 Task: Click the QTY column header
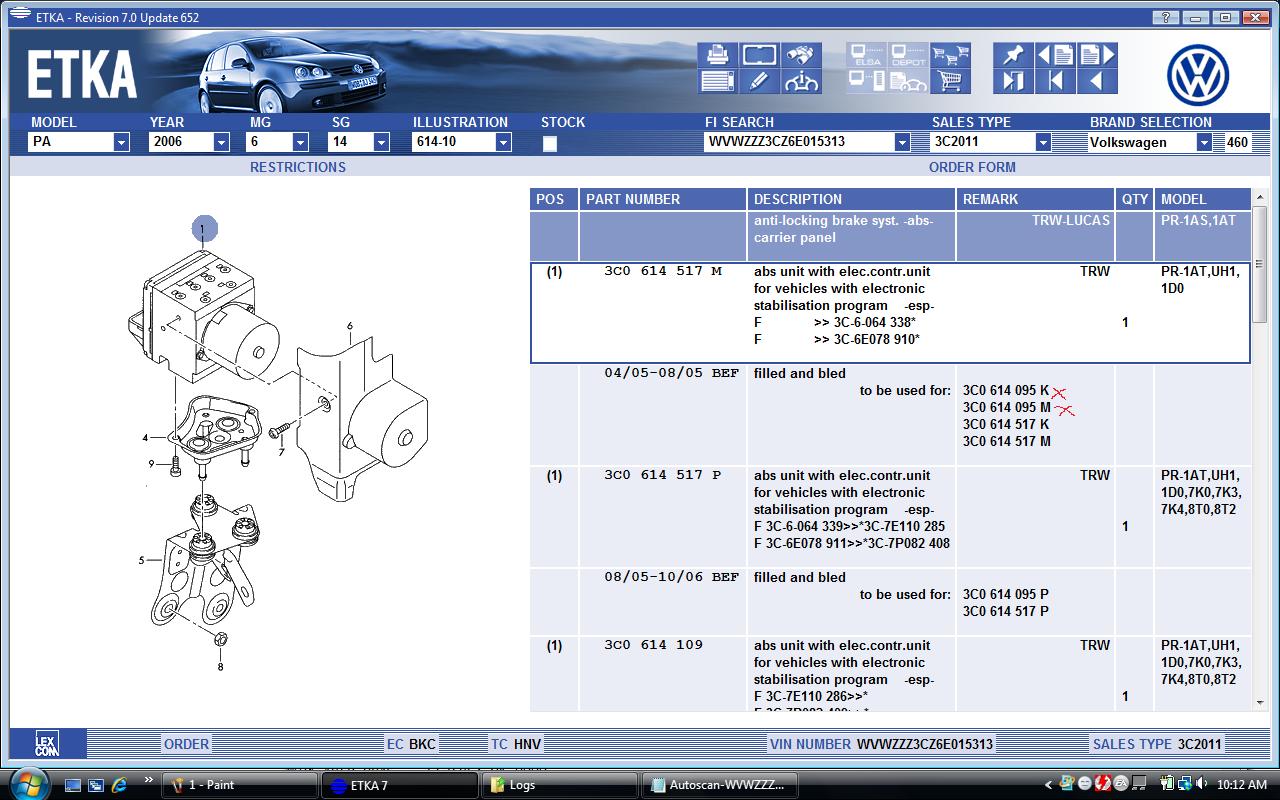click(1135, 199)
